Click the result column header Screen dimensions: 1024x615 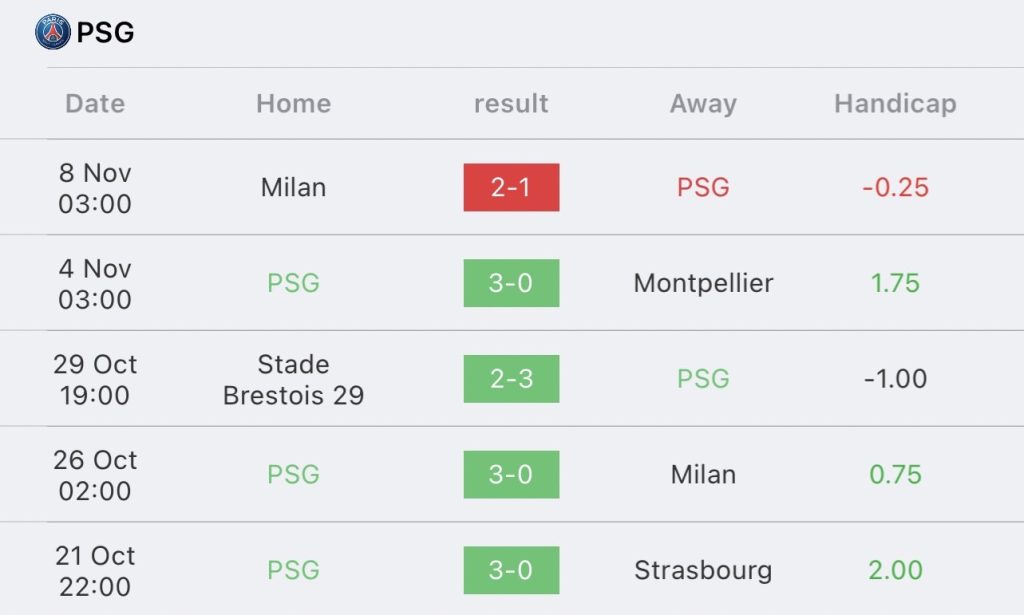click(511, 103)
